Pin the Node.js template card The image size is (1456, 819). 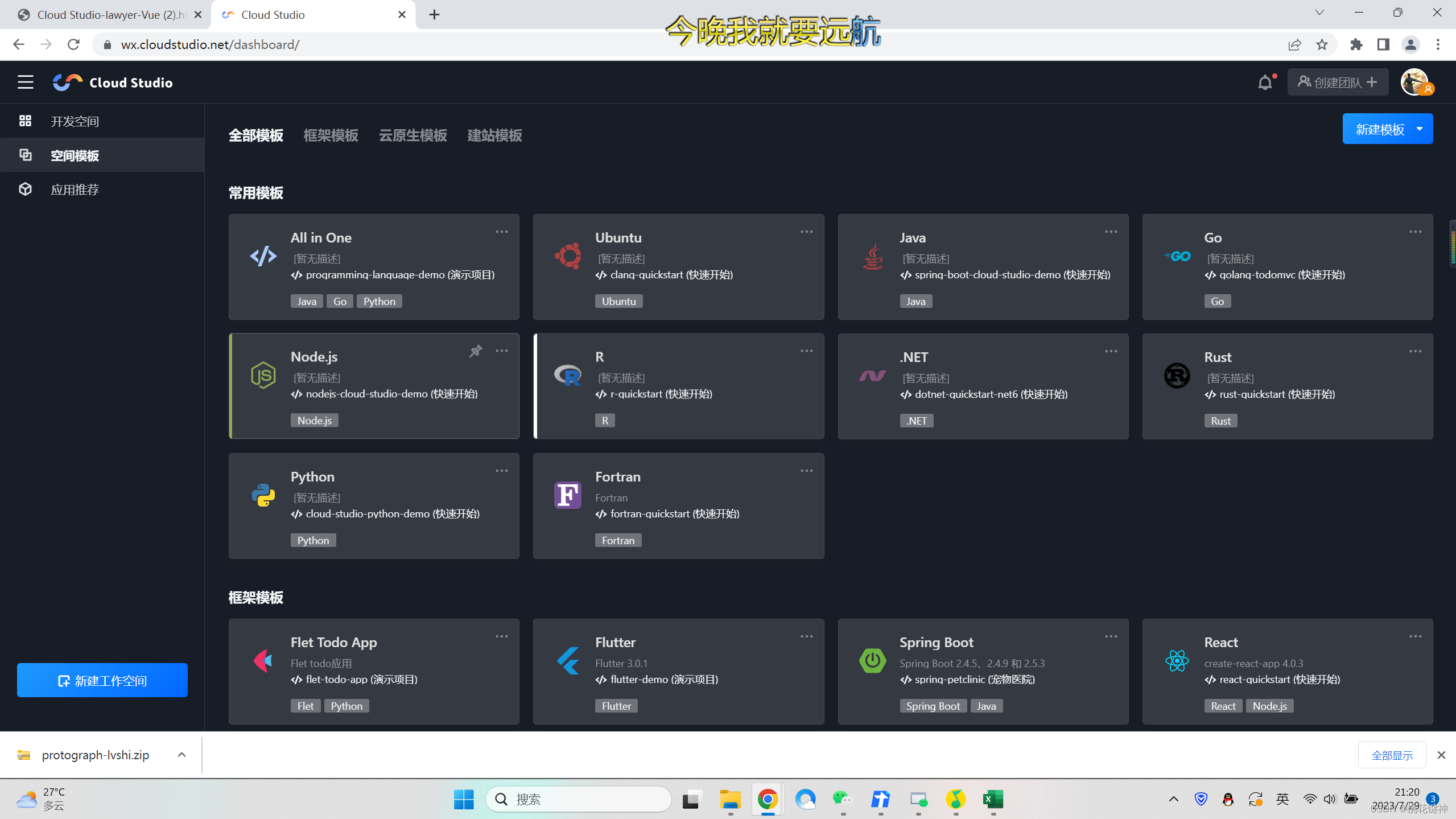(476, 351)
